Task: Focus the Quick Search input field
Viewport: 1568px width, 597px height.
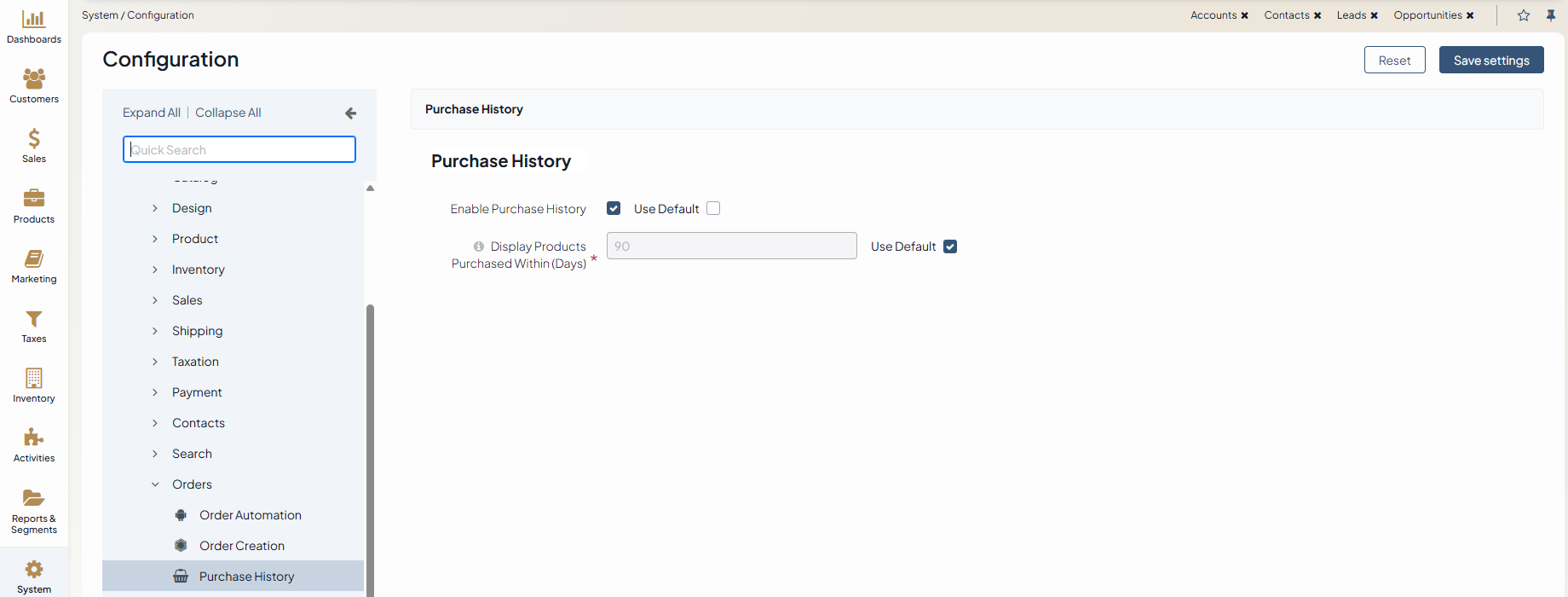Action: pyautogui.click(x=239, y=150)
